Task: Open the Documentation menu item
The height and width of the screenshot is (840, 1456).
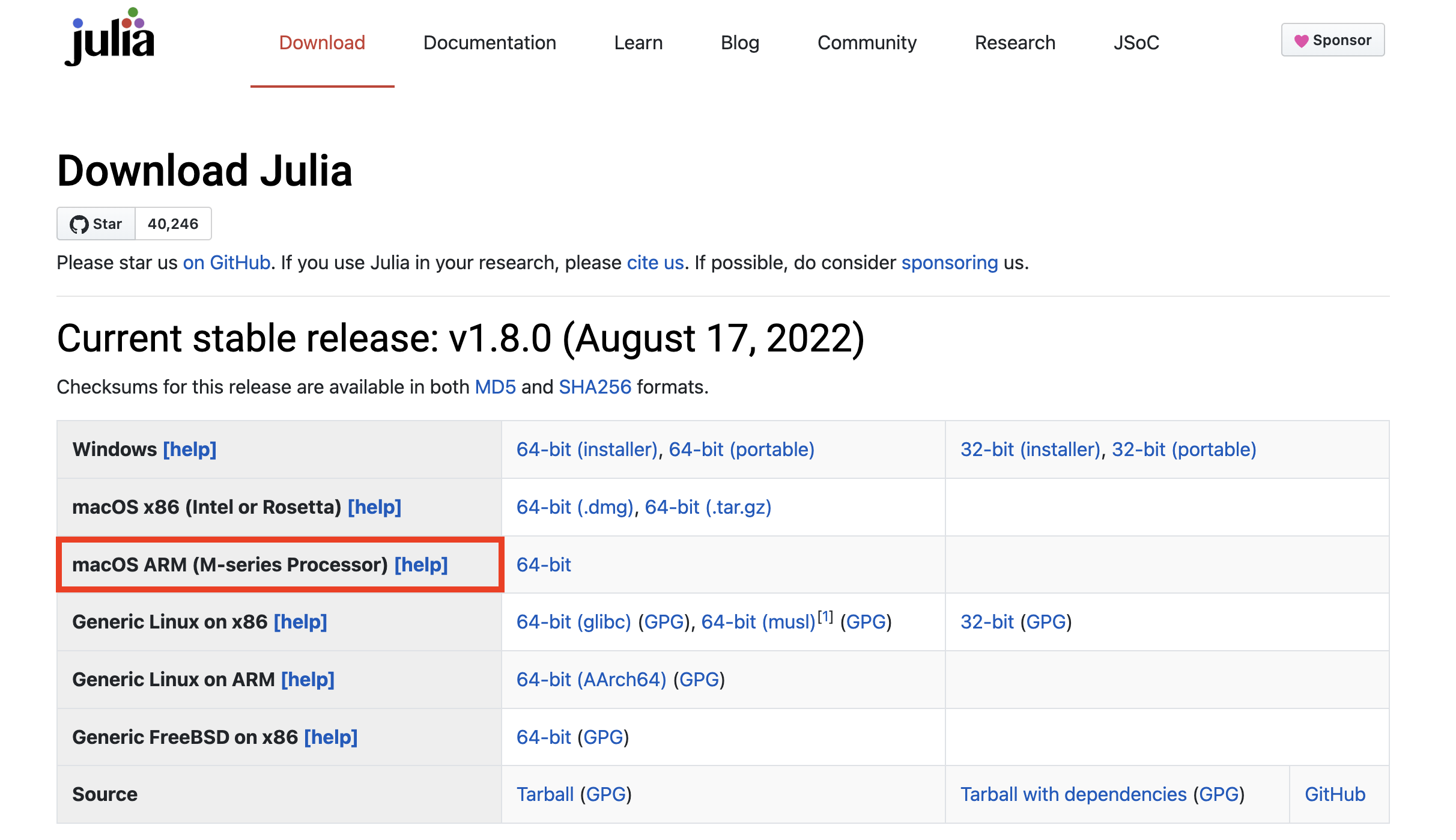Action: [490, 43]
